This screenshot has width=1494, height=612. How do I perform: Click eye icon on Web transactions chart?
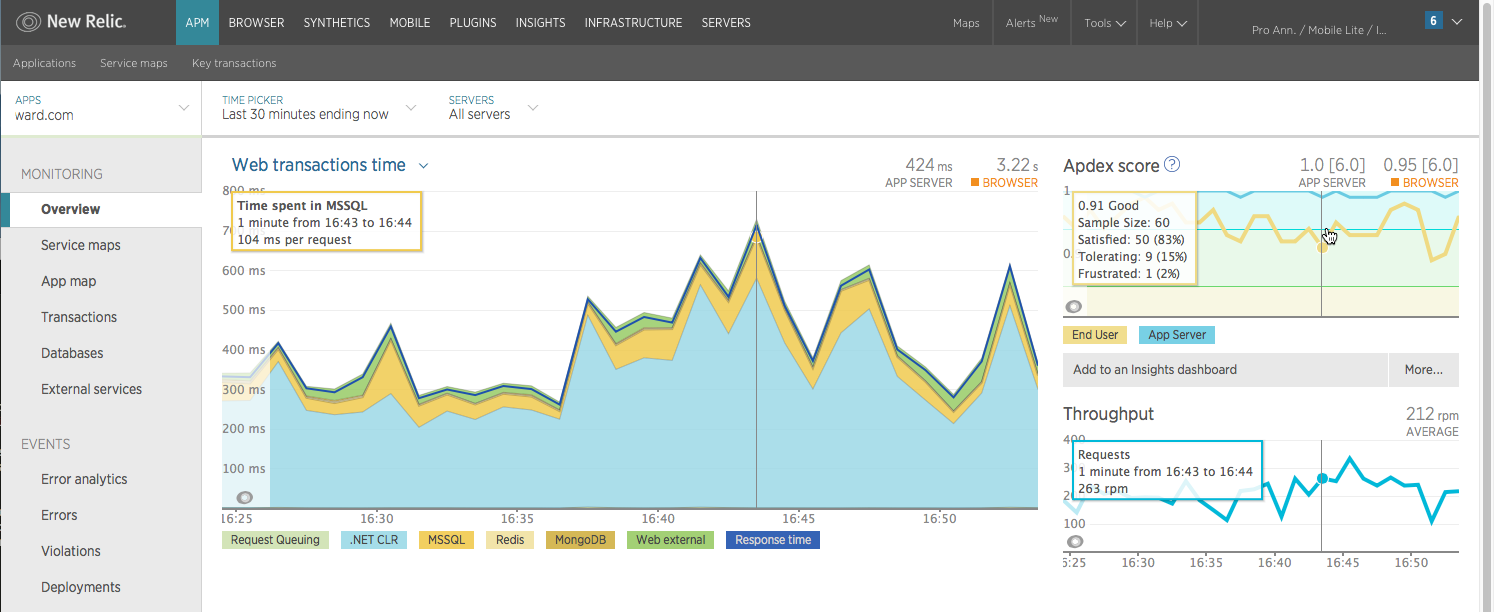click(x=244, y=497)
